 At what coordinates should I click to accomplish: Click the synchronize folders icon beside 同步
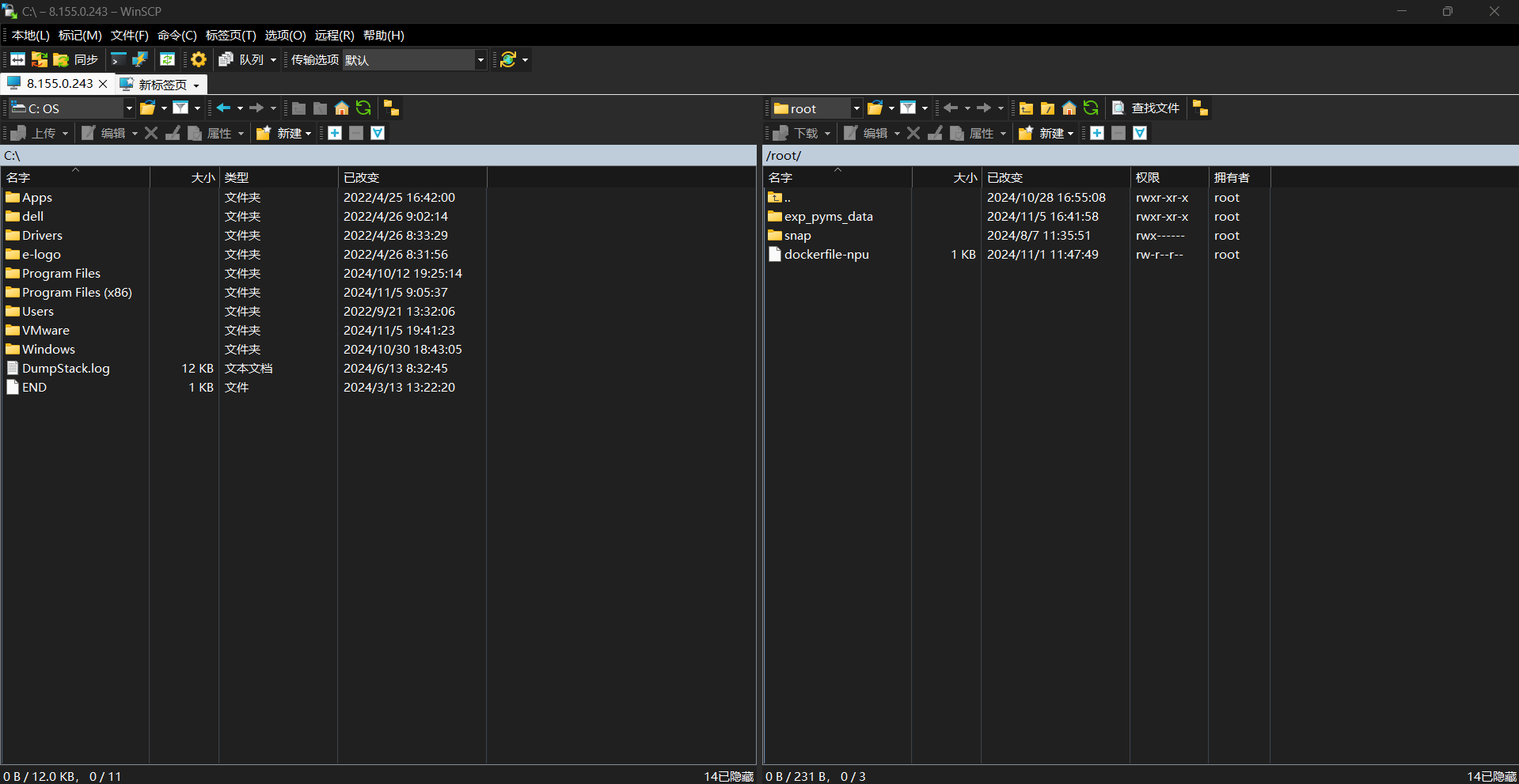click(x=61, y=59)
